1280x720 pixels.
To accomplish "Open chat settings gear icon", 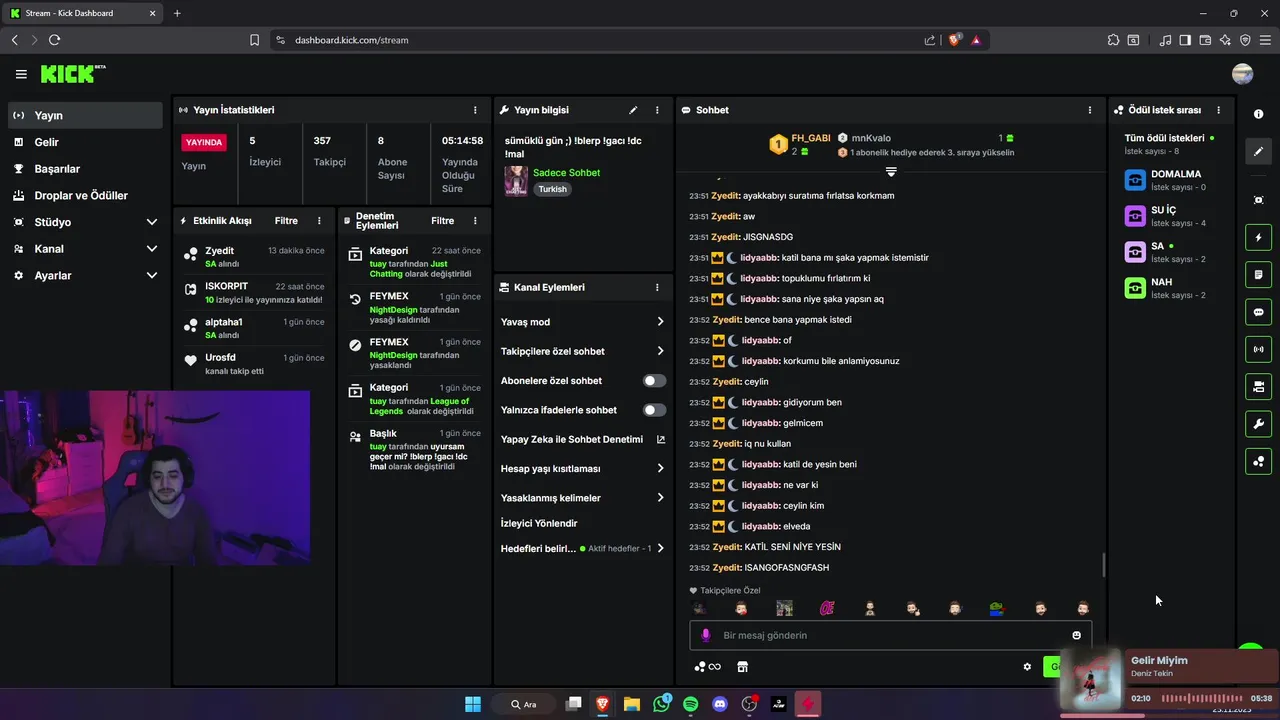I will (x=1027, y=667).
